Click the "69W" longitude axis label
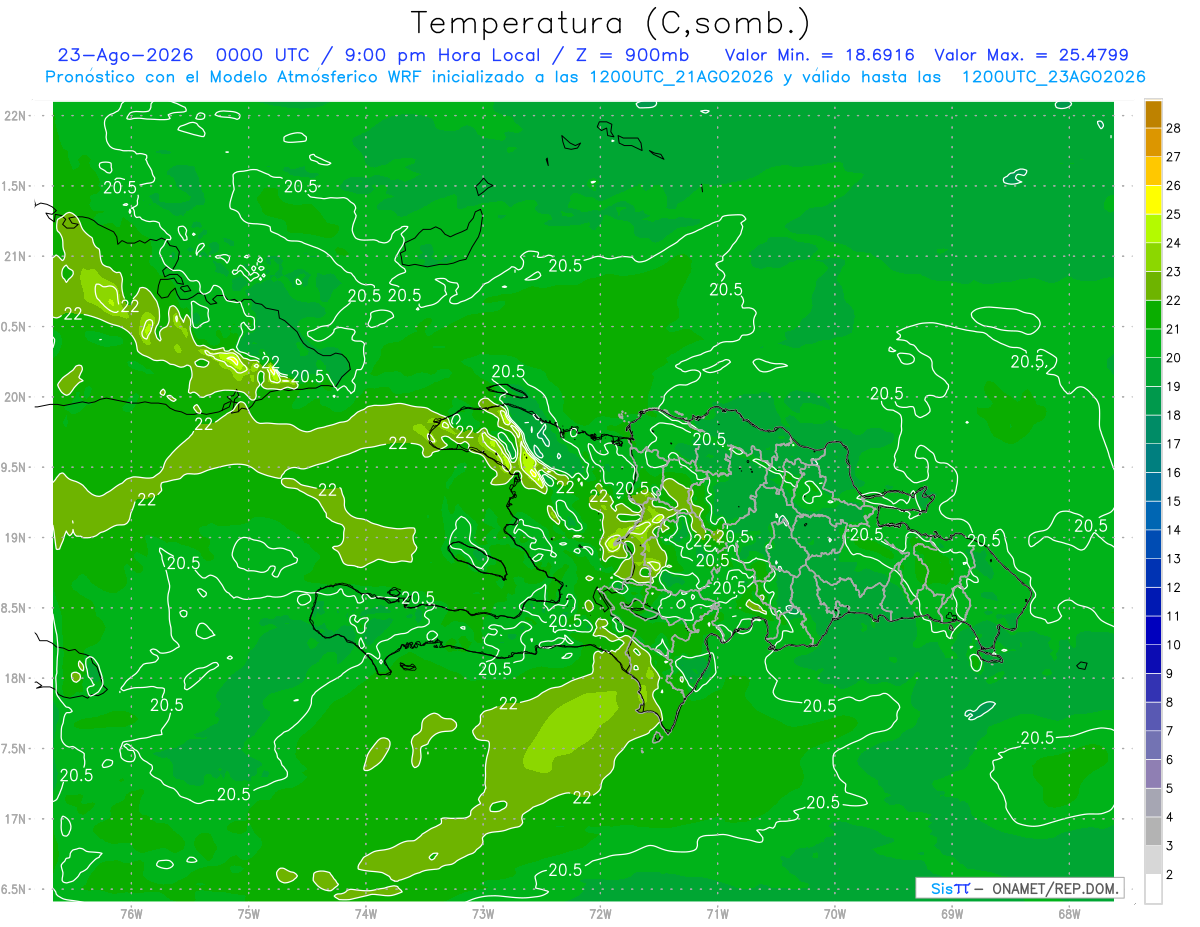Viewport: 1200px width, 927px height. click(952, 914)
